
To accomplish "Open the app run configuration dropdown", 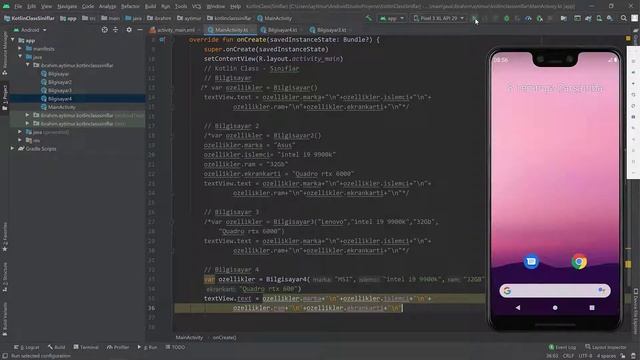I will coord(392,18).
